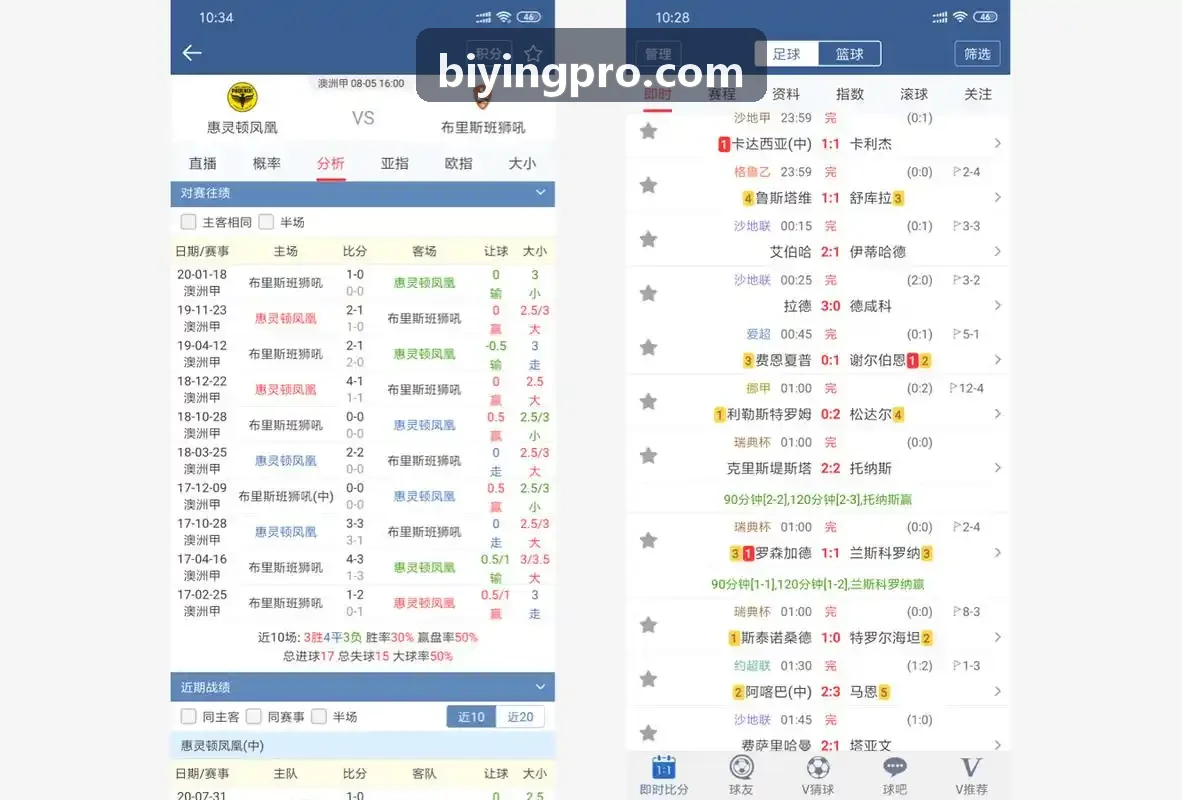Open 18-12-22 match with score 4-1
This screenshot has height=800, width=1182.
(x=363, y=389)
